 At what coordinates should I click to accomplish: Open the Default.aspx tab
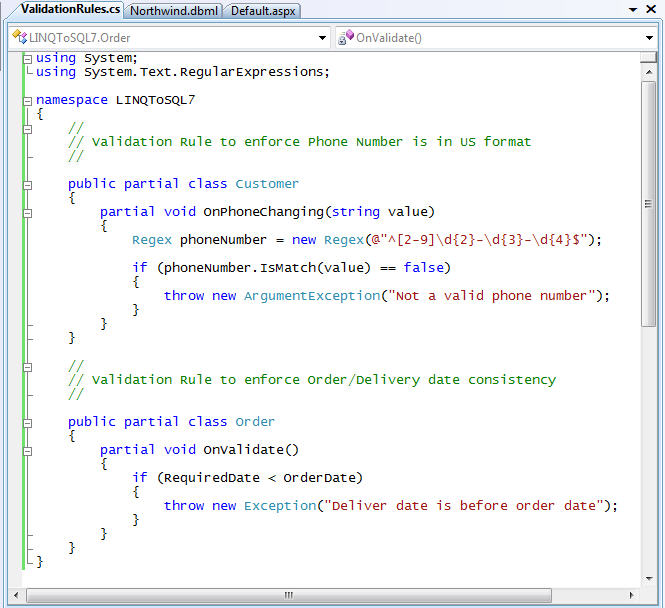(263, 11)
